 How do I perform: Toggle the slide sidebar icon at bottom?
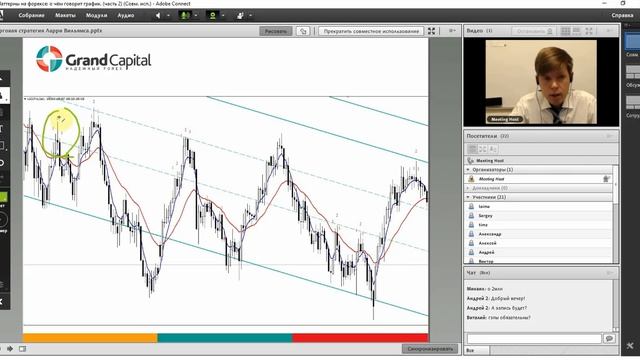[22, 349]
